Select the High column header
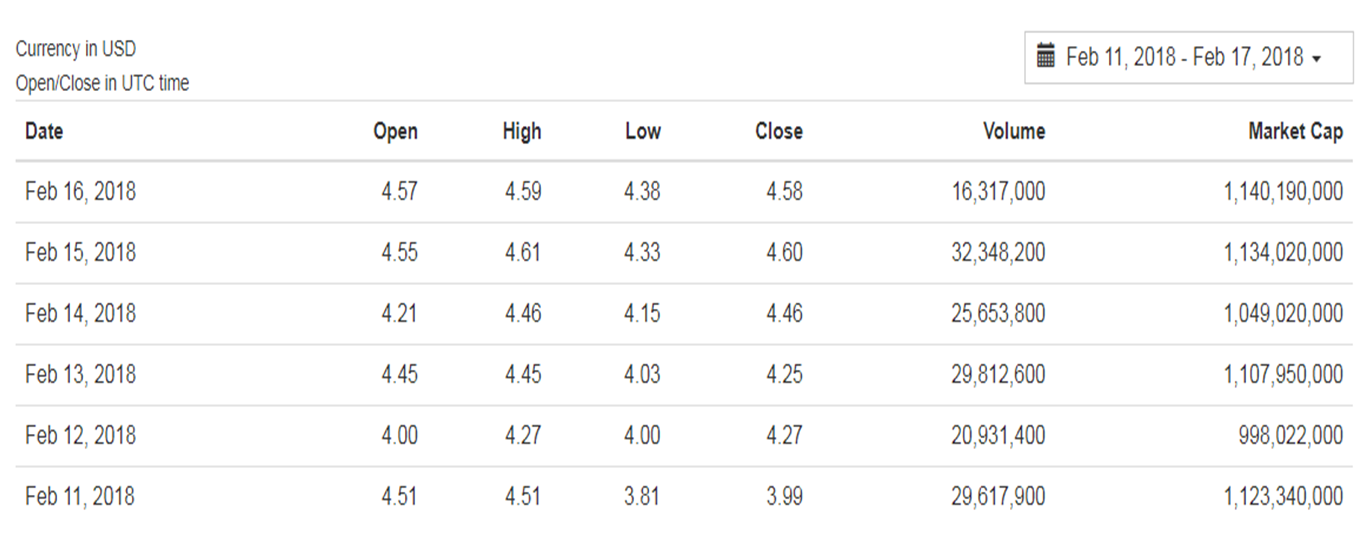The height and width of the screenshot is (534, 1368). tap(522, 131)
